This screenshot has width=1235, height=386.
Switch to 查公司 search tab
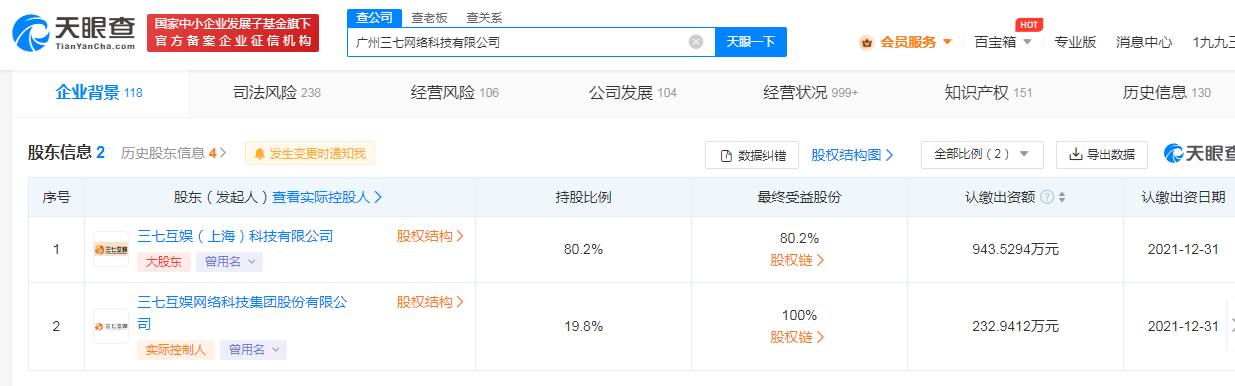click(375, 18)
